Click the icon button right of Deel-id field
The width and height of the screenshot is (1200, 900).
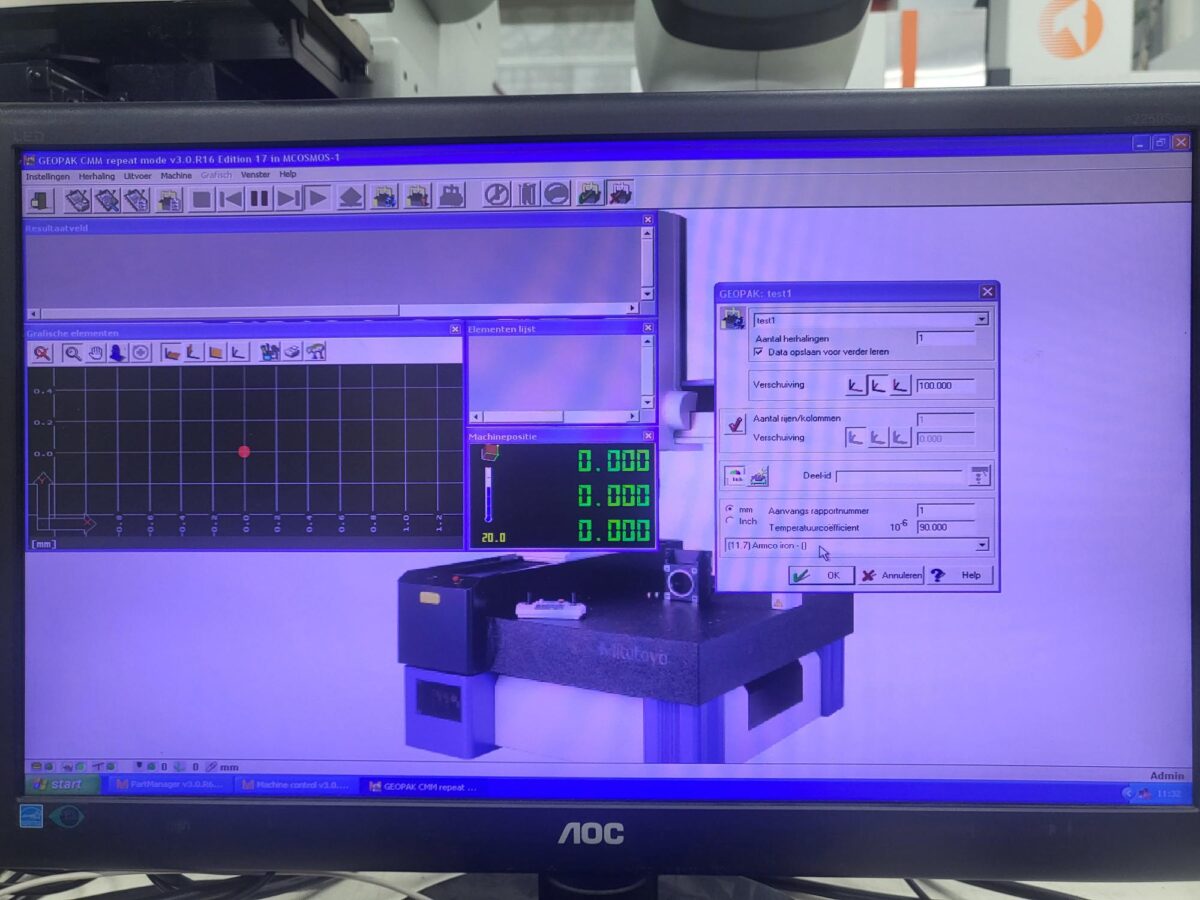[x=979, y=476]
